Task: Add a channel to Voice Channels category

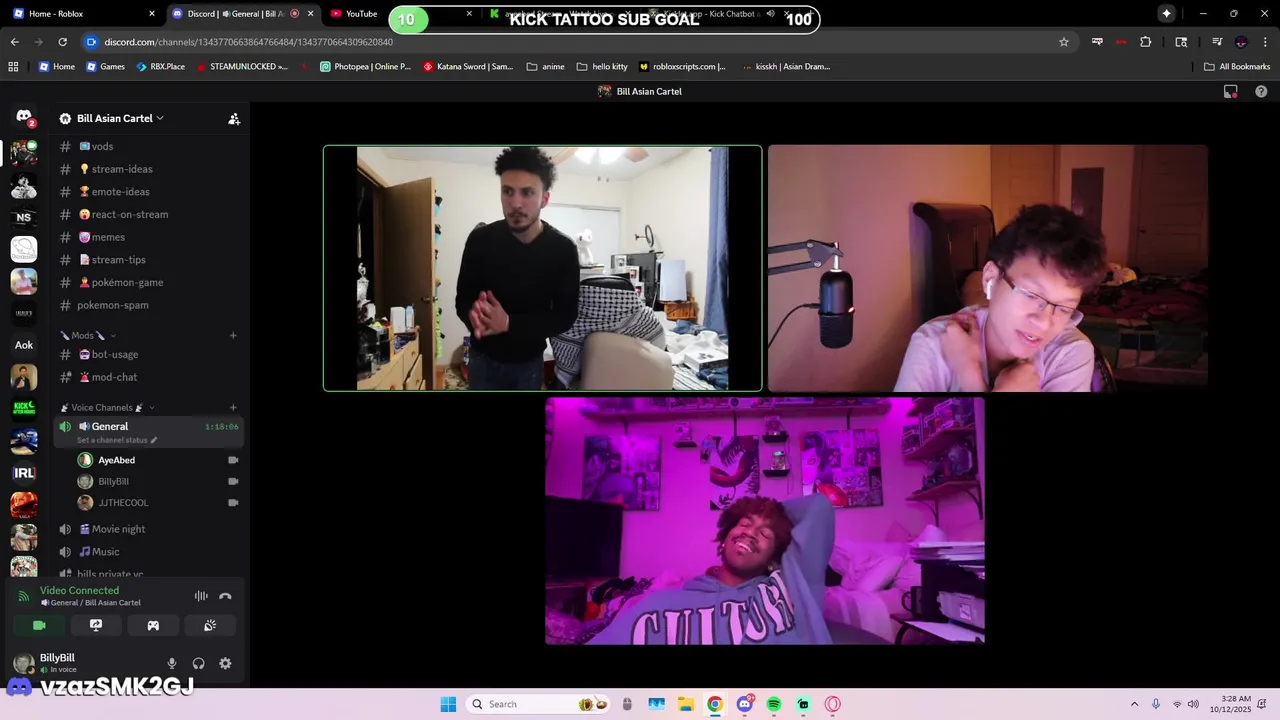Action: click(x=233, y=407)
